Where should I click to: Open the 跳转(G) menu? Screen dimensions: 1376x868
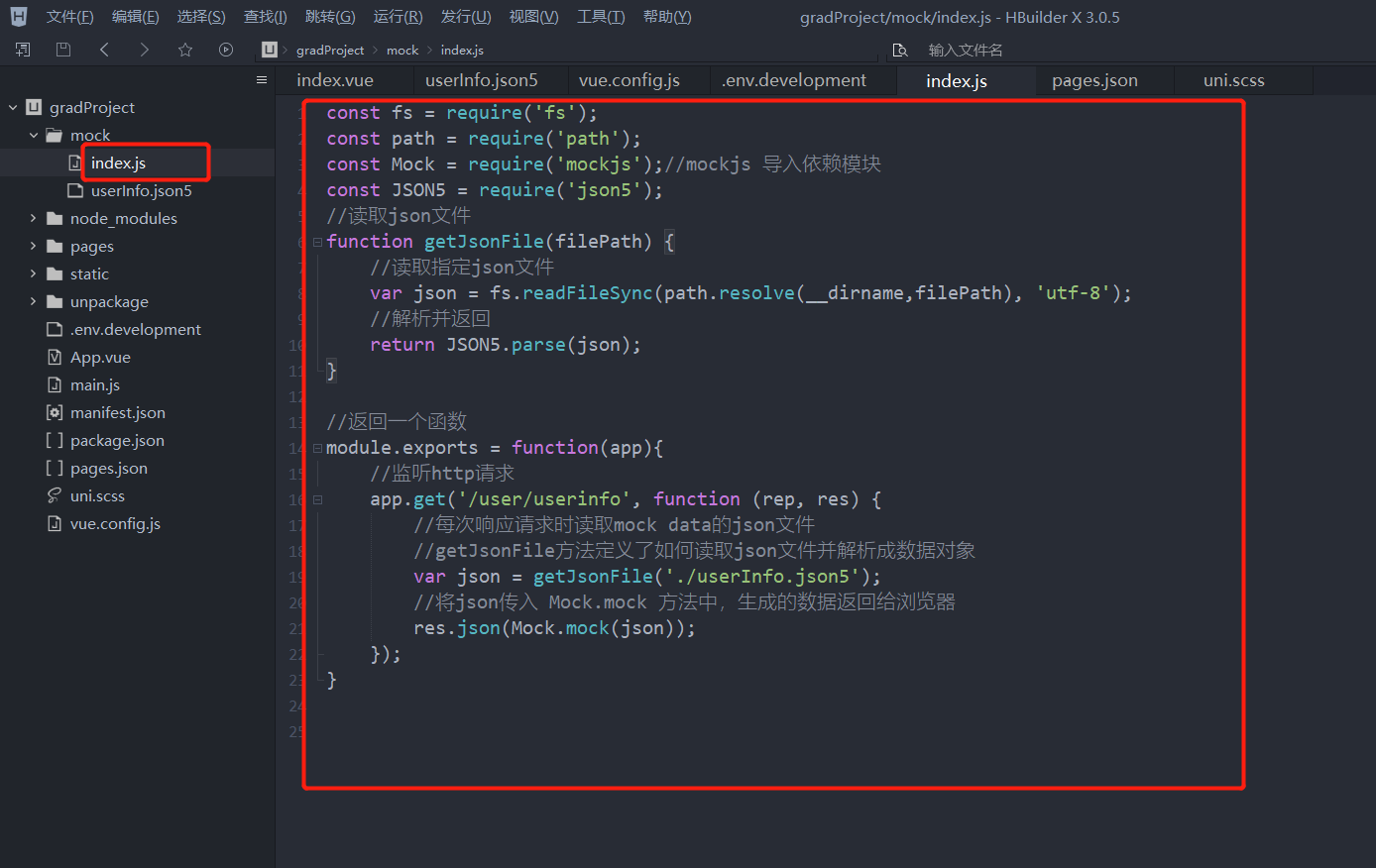(x=330, y=17)
